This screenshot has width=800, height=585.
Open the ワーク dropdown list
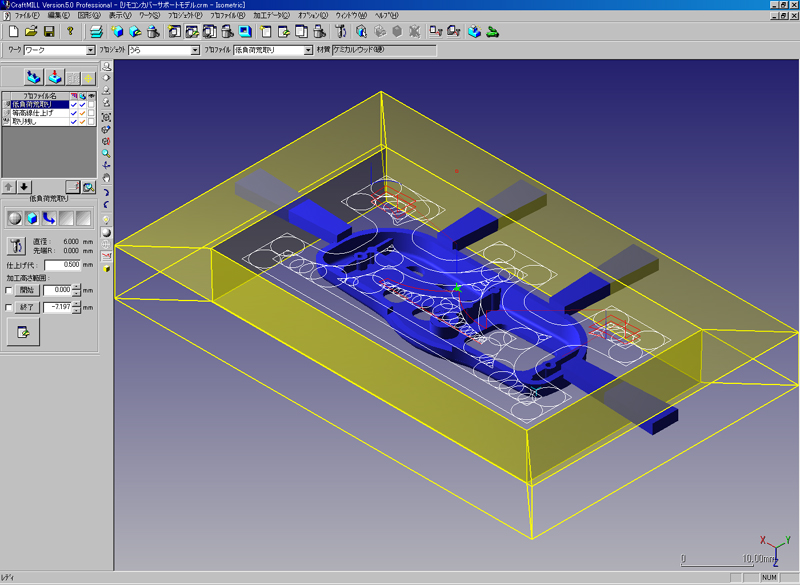[91, 50]
